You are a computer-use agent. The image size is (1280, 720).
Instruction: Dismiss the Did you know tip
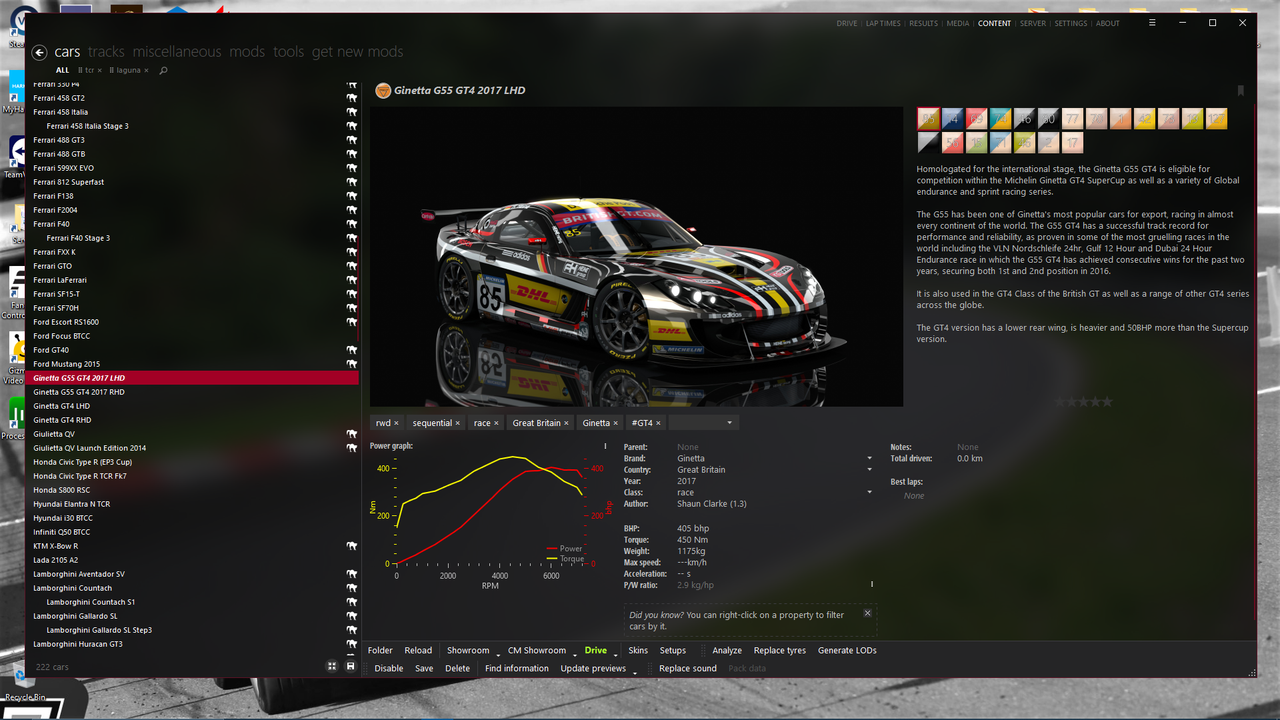[867, 613]
